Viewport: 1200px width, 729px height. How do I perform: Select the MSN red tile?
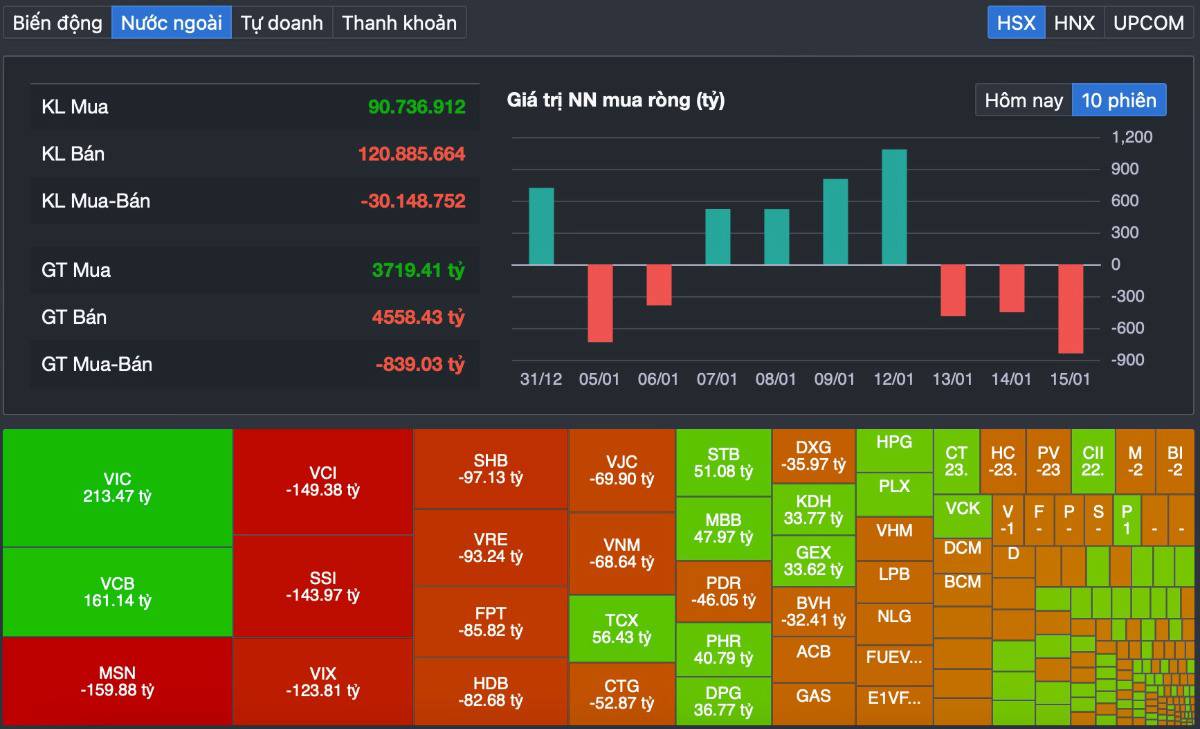point(117,681)
